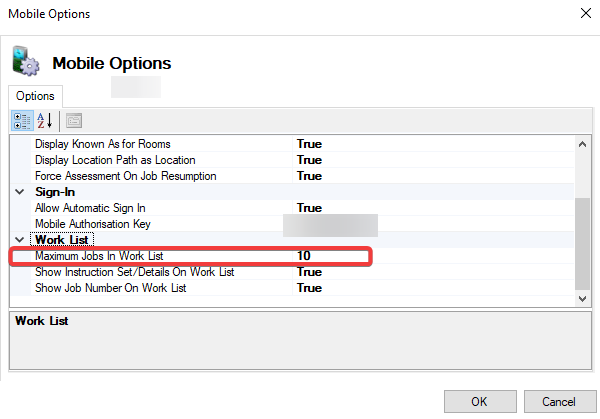The image size is (600, 419).
Task: Click the Mobile Options header icon
Action: [x=25, y=62]
